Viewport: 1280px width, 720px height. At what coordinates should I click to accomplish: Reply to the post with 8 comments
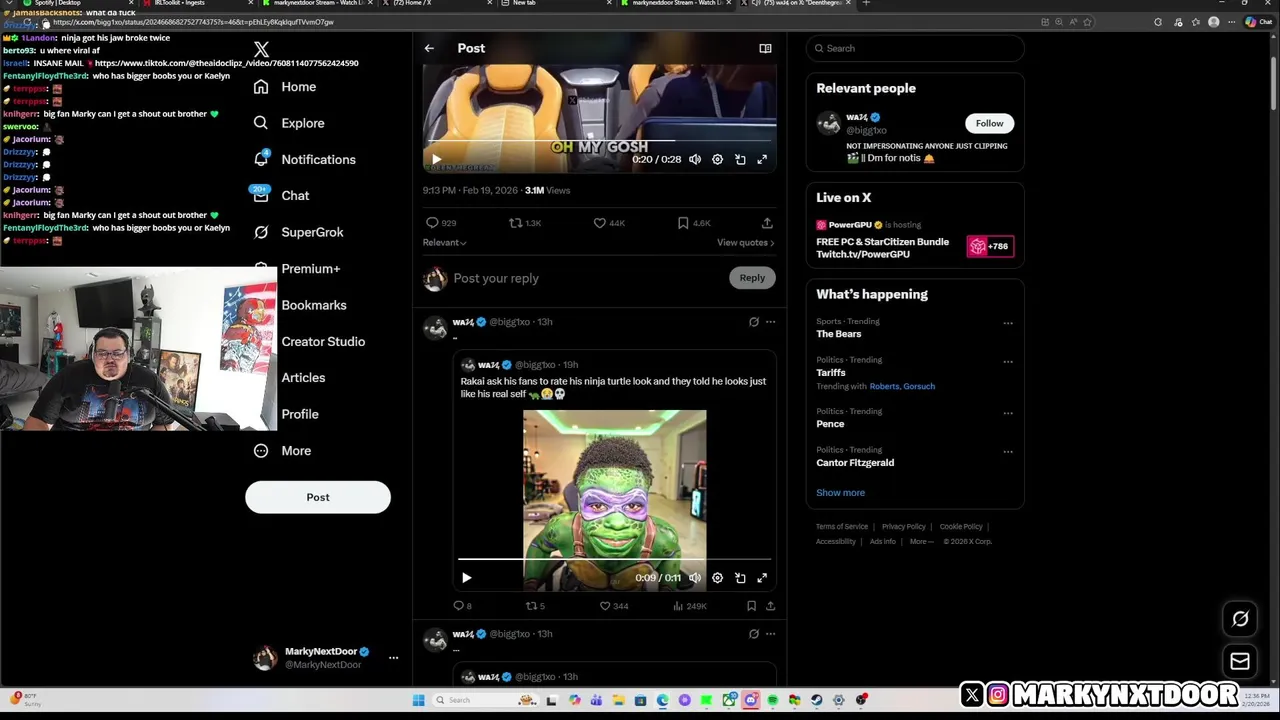click(x=462, y=606)
